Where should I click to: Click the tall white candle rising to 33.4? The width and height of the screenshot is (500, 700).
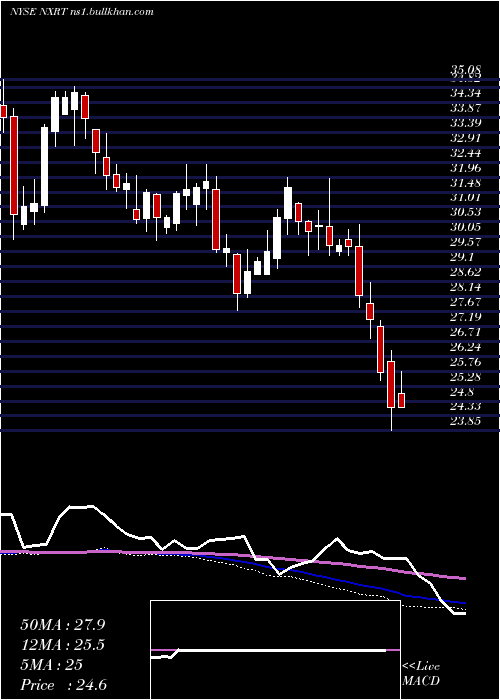(x=45, y=167)
